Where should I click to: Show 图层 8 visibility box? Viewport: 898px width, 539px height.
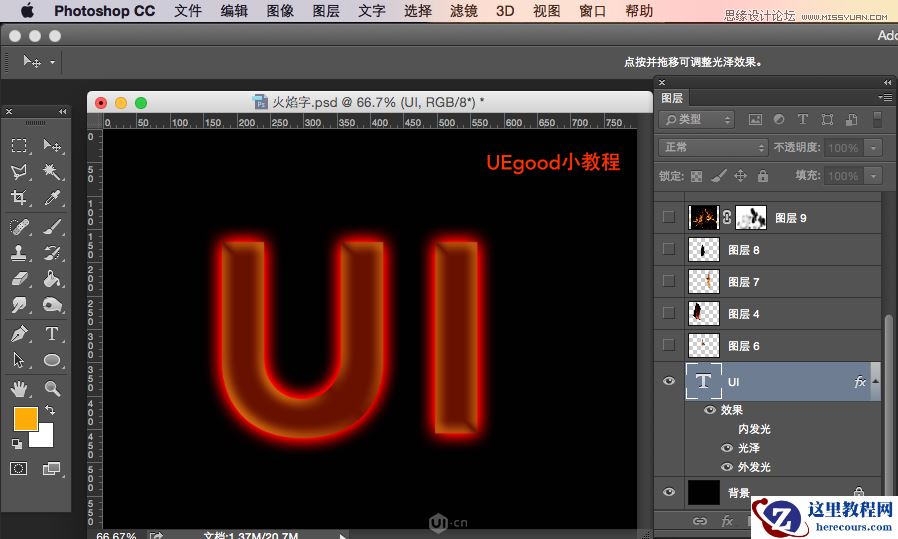(668, 249)
